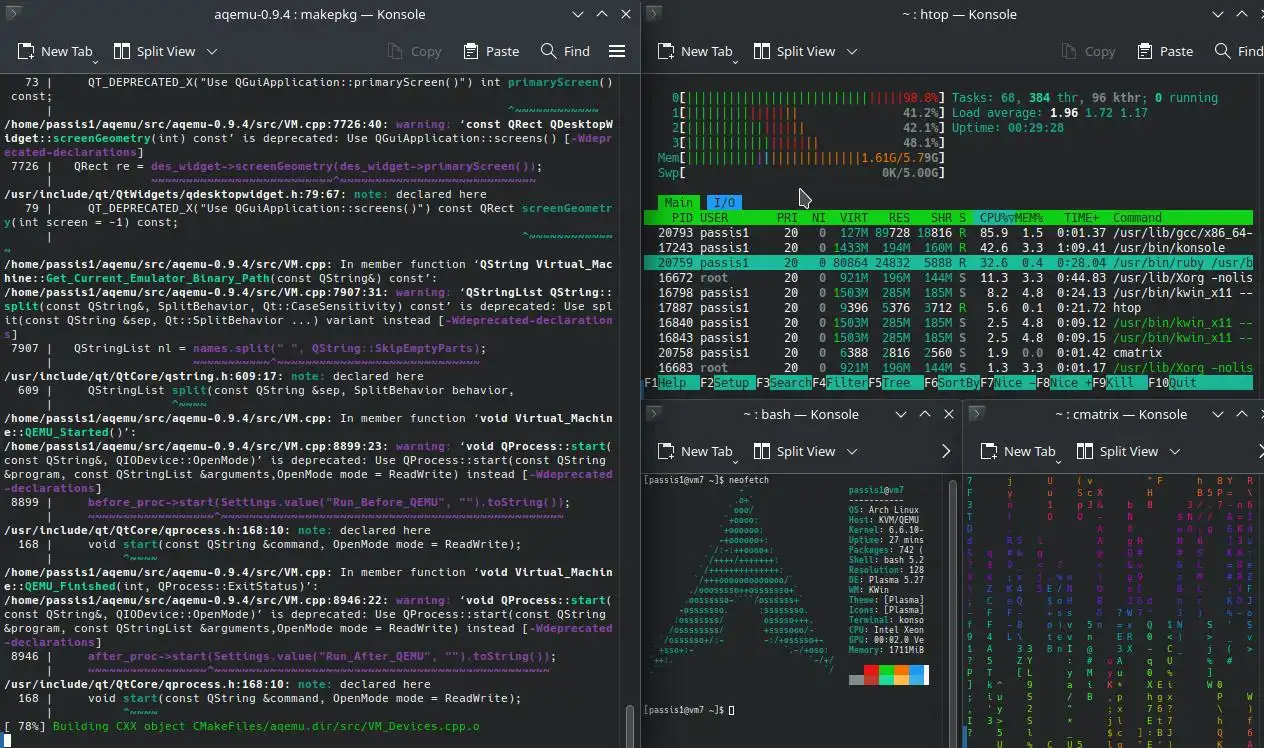The height and width of the screenshot is (748, 1264).
Task: Select htop process row 20793 gcc
Action: [948, 233]
